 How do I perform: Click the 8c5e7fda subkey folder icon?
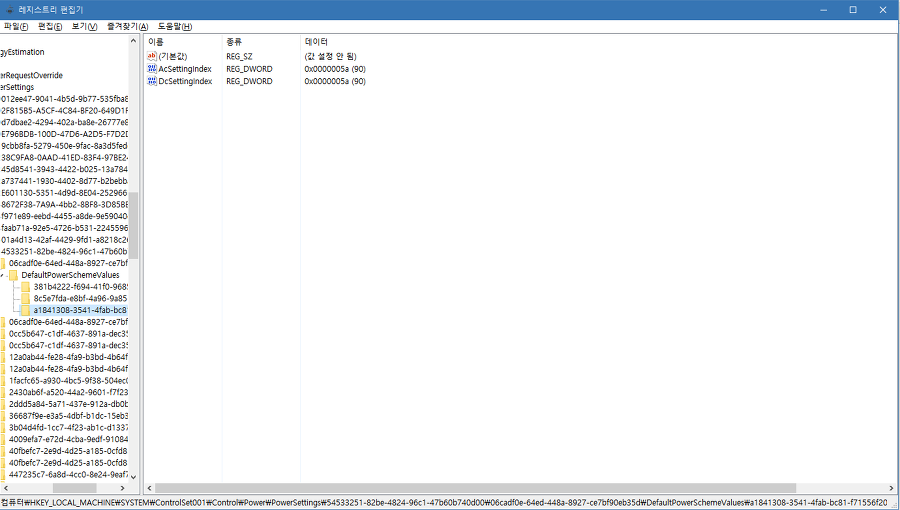click(x=26, y=298)
